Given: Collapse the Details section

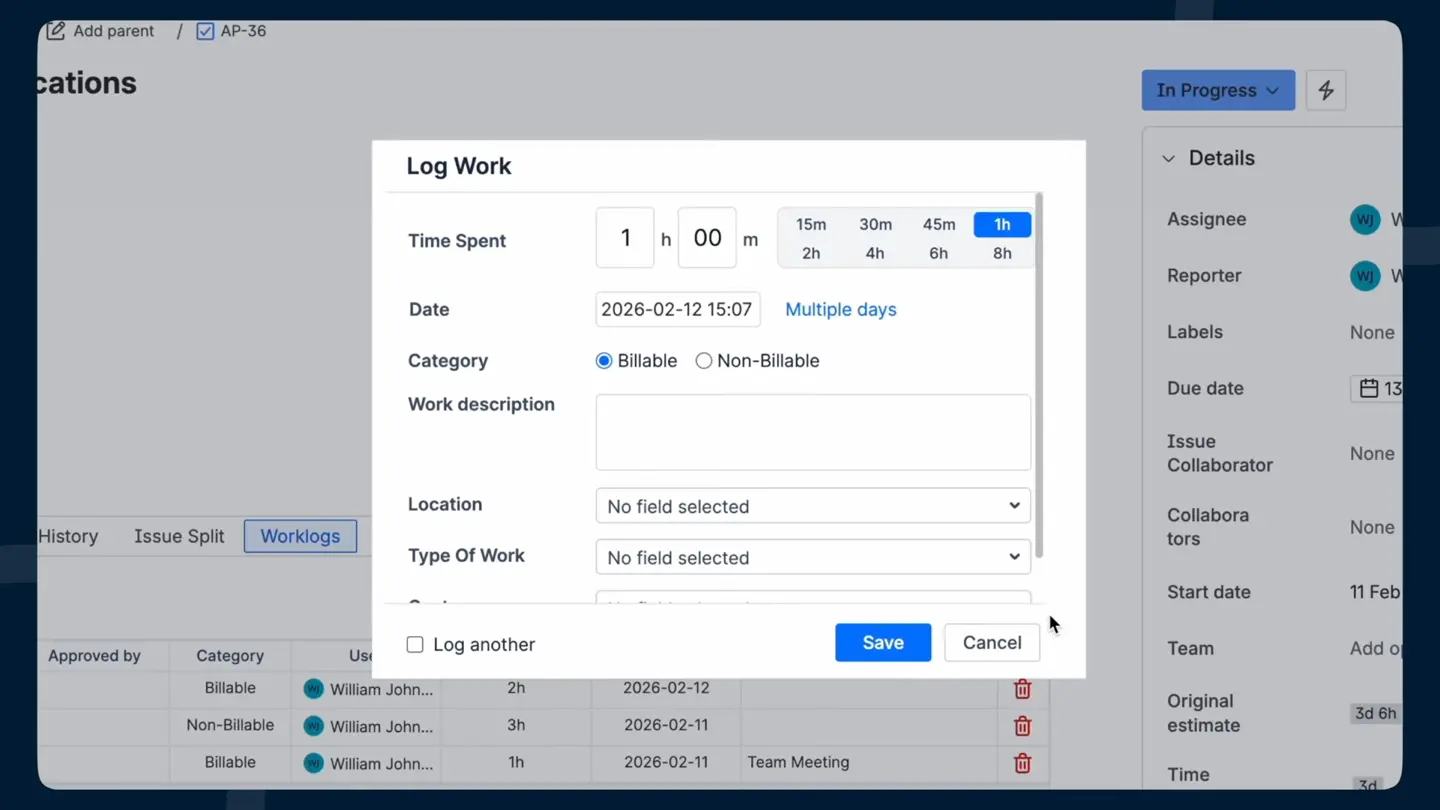Looking at the screenshot, I should coord(1168,158).
